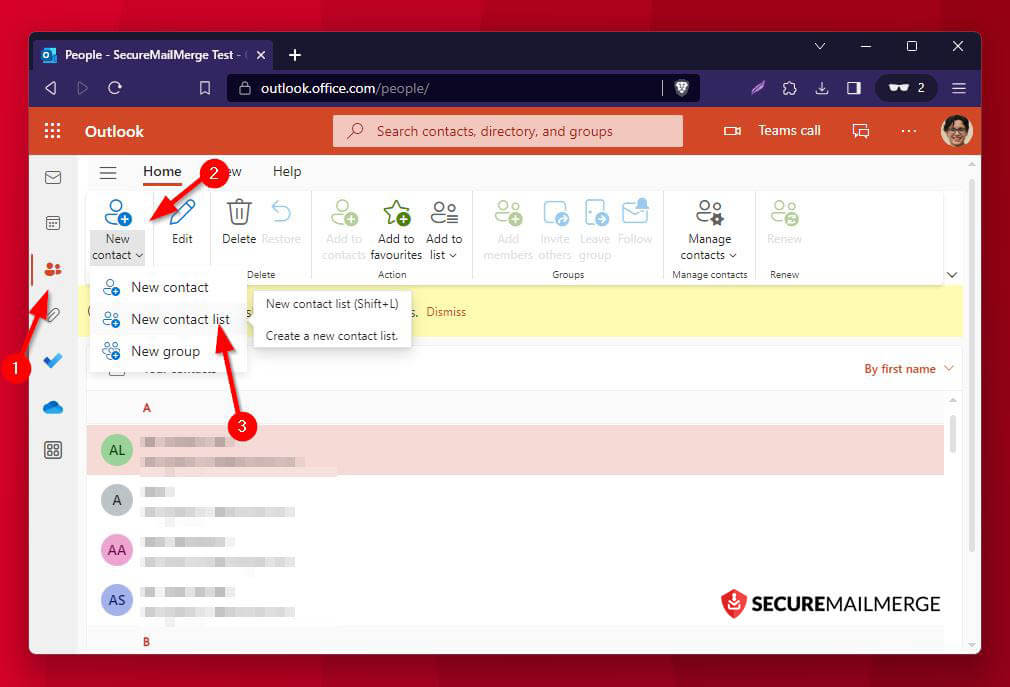Image resolution: width=1010 pixels, height=687 pixels.
Task: Click the Delete icon in the ribbon
Action: tap(239, 211)
